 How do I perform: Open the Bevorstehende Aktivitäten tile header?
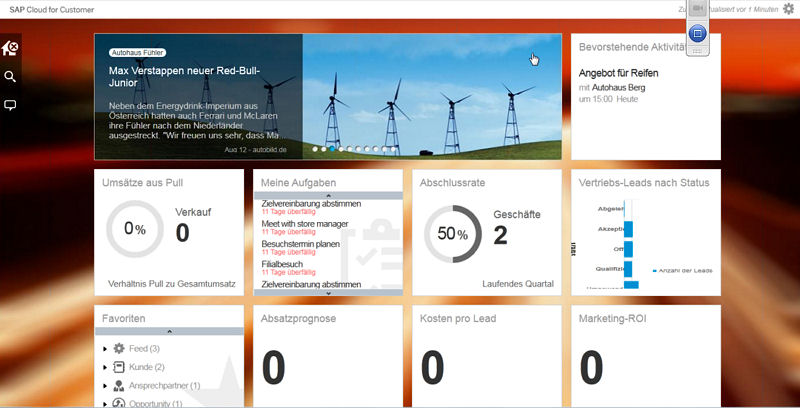632,47
